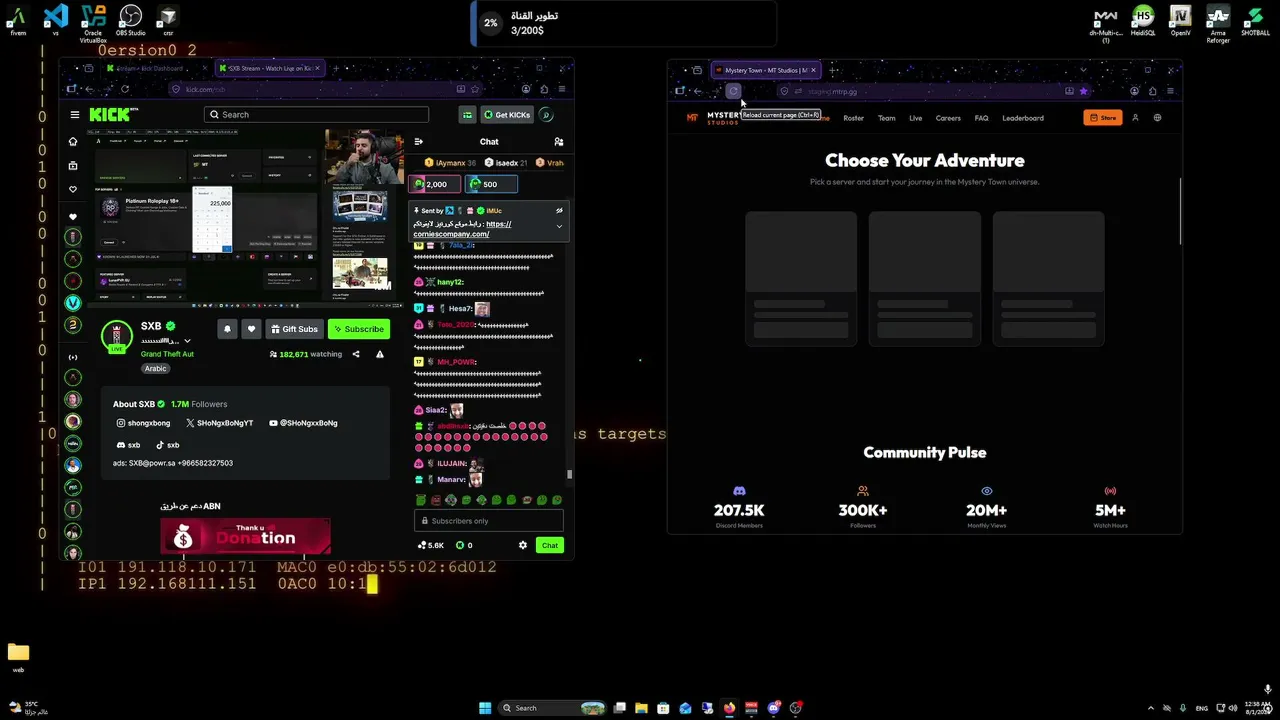
Task: Collapse the Kick chat panel
Action: click(x=418, y=142)
